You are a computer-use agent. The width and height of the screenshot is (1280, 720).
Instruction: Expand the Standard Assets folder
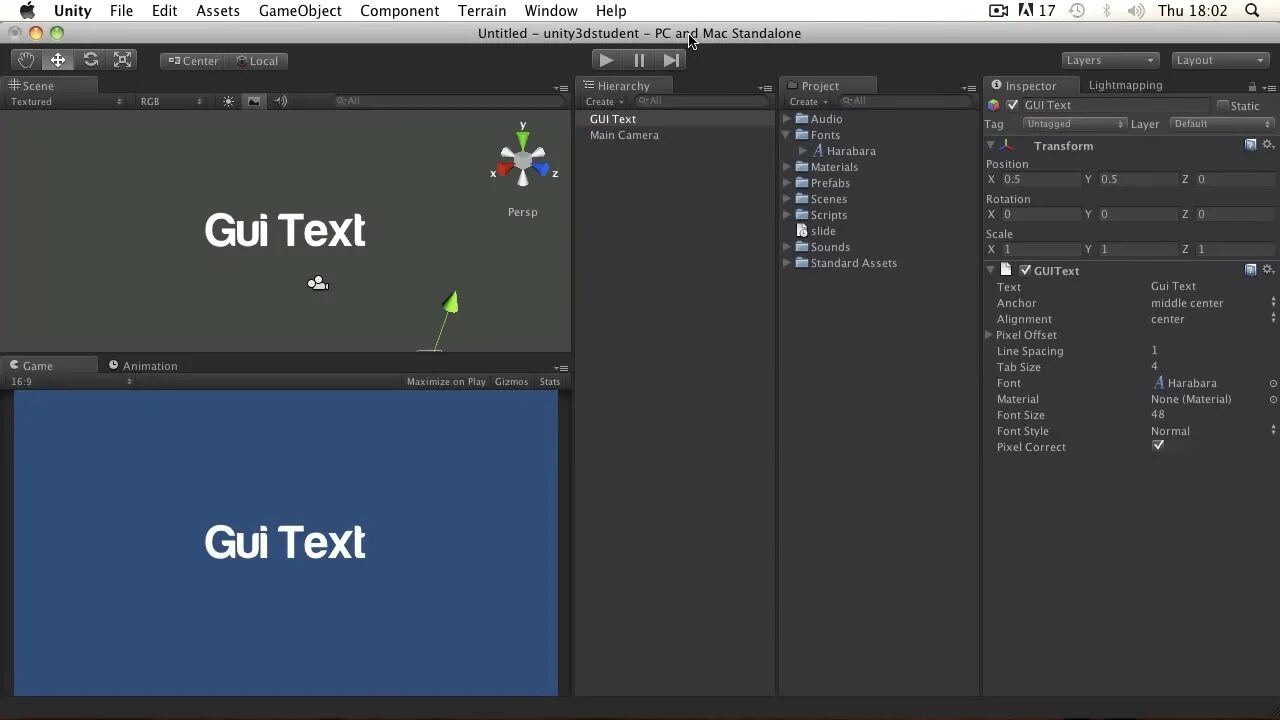pyautogui.click(x=787, y=263)
